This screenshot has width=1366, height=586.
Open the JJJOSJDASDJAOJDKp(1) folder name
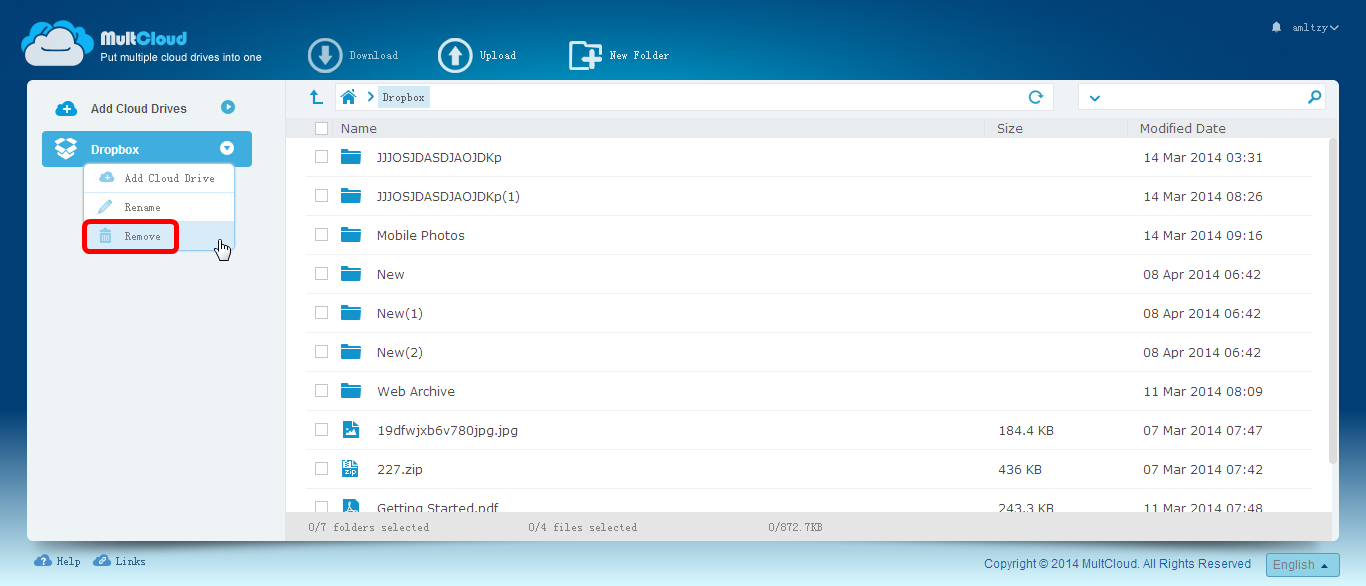[448, 196]
